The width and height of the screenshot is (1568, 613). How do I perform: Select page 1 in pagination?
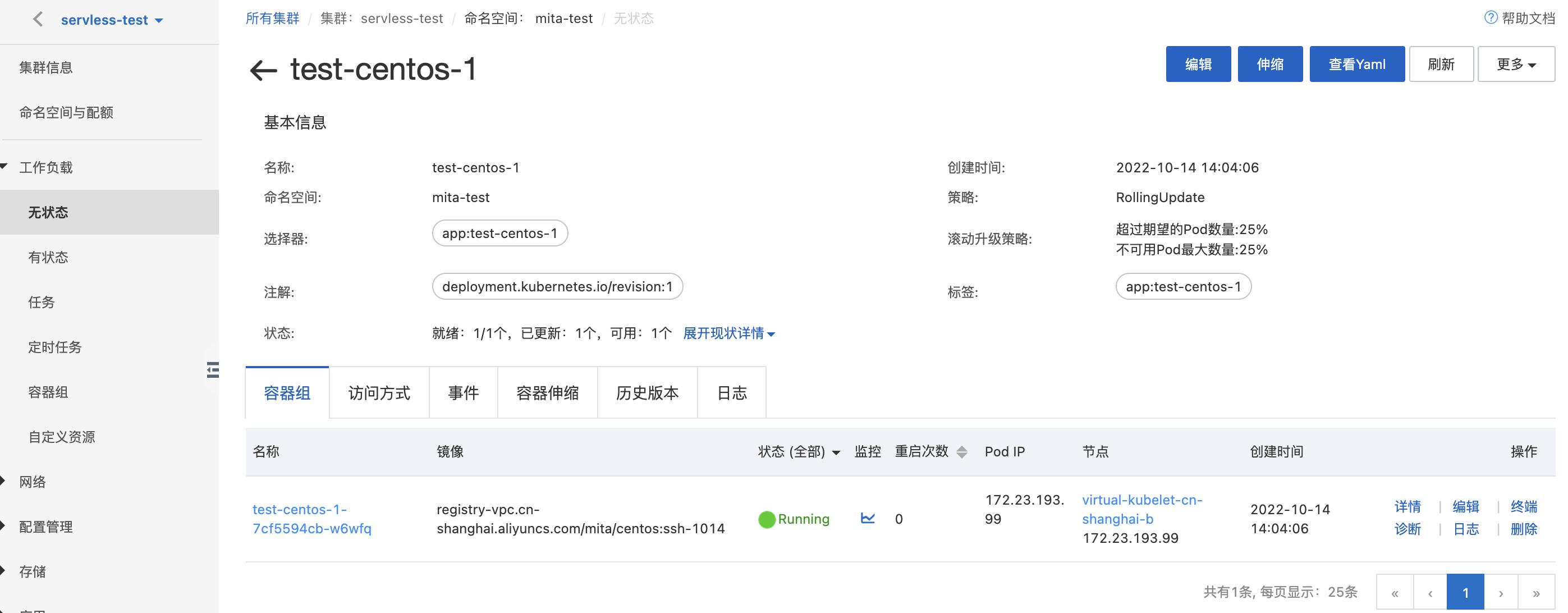tap(1465, 592)
